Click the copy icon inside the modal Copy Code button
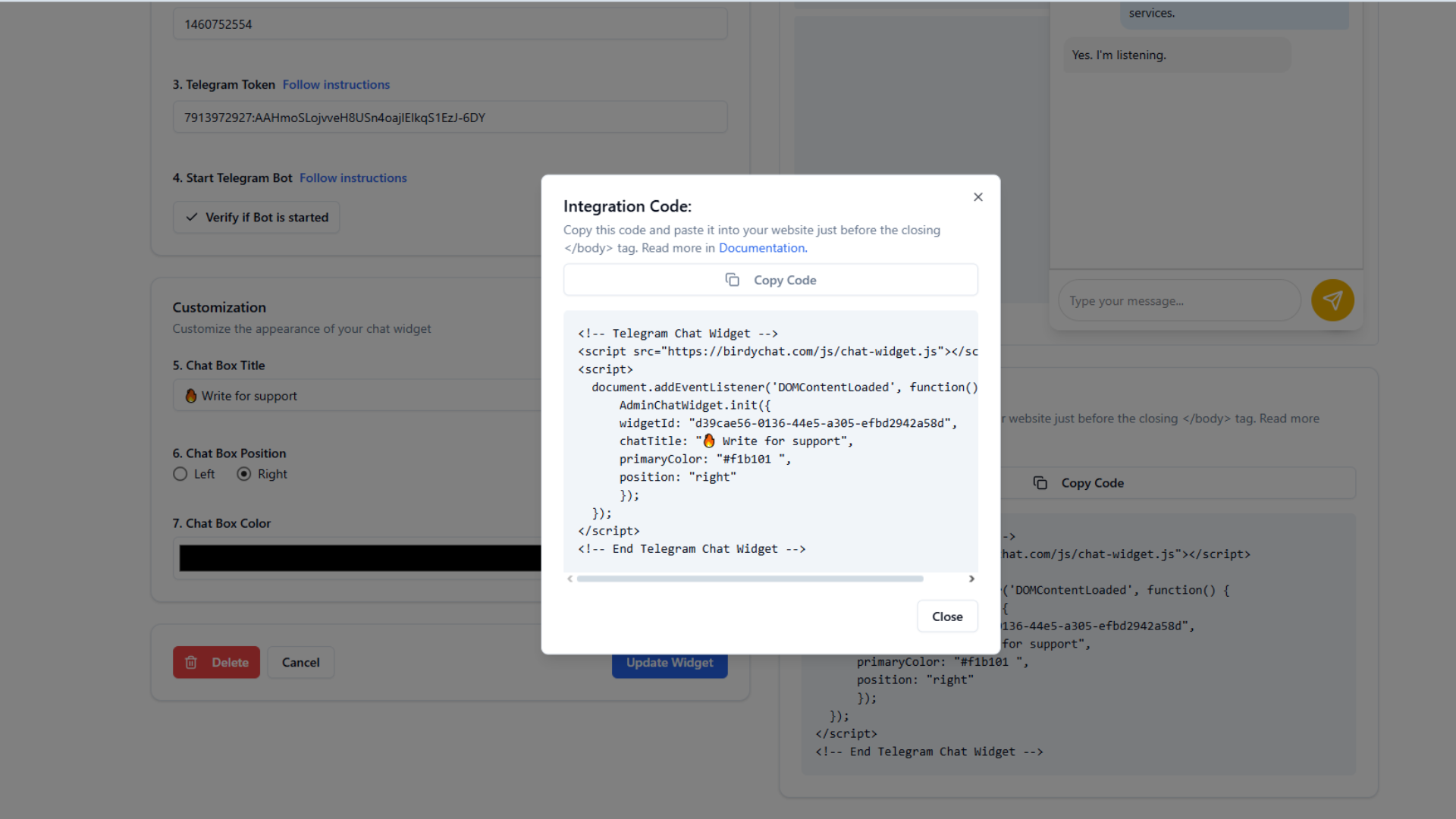 point(732,279)
